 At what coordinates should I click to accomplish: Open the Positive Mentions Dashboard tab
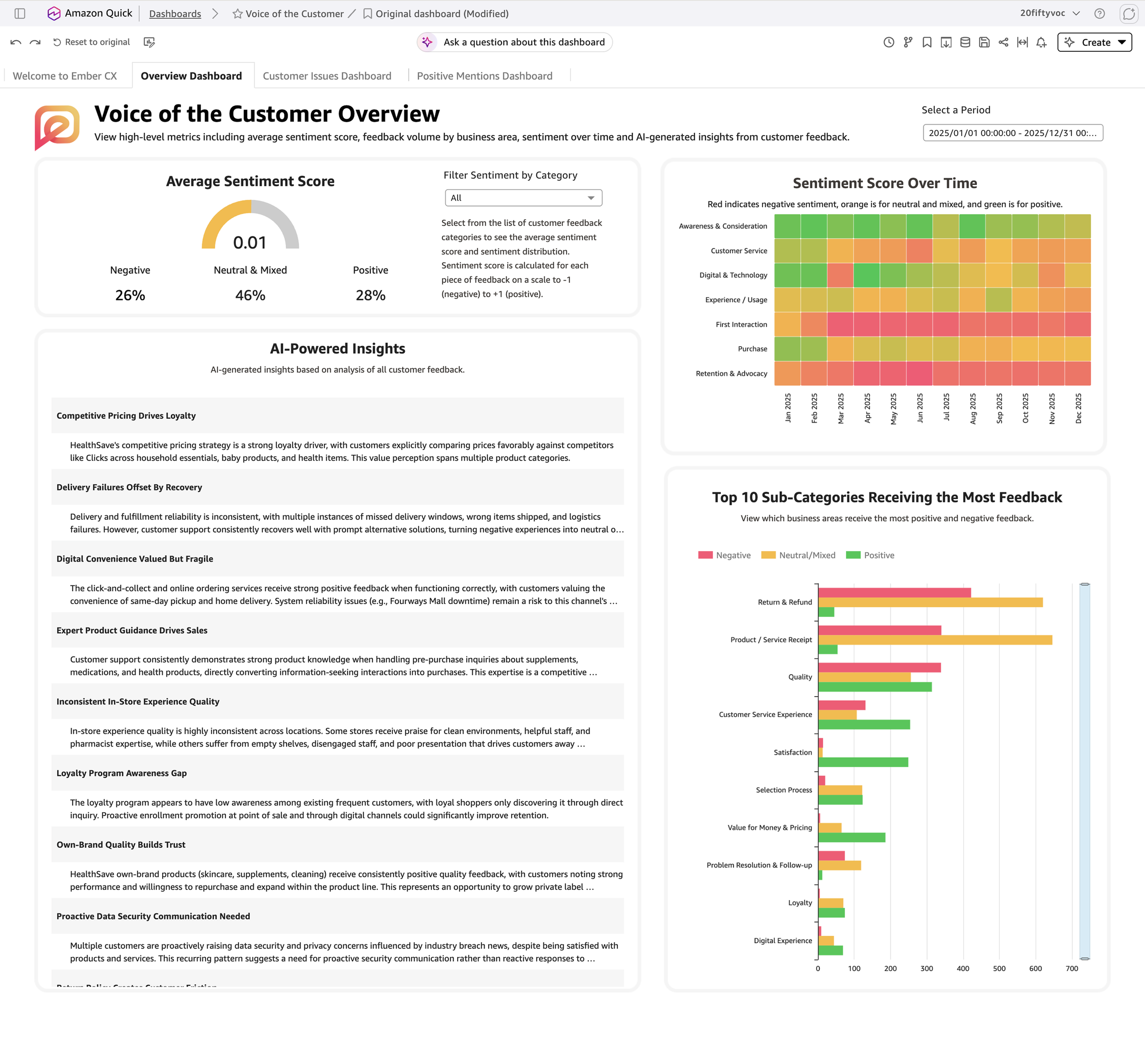485,76
